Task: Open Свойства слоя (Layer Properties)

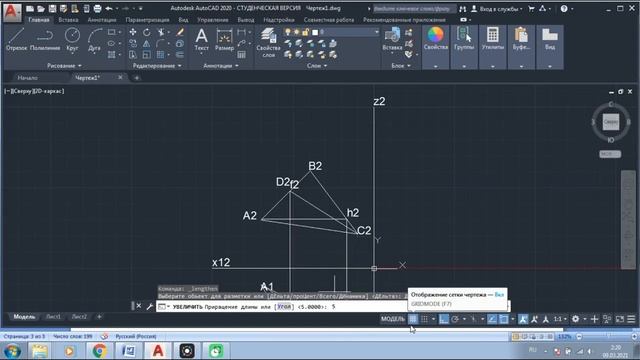Action: pyautogui.click(x=268, y=42)
